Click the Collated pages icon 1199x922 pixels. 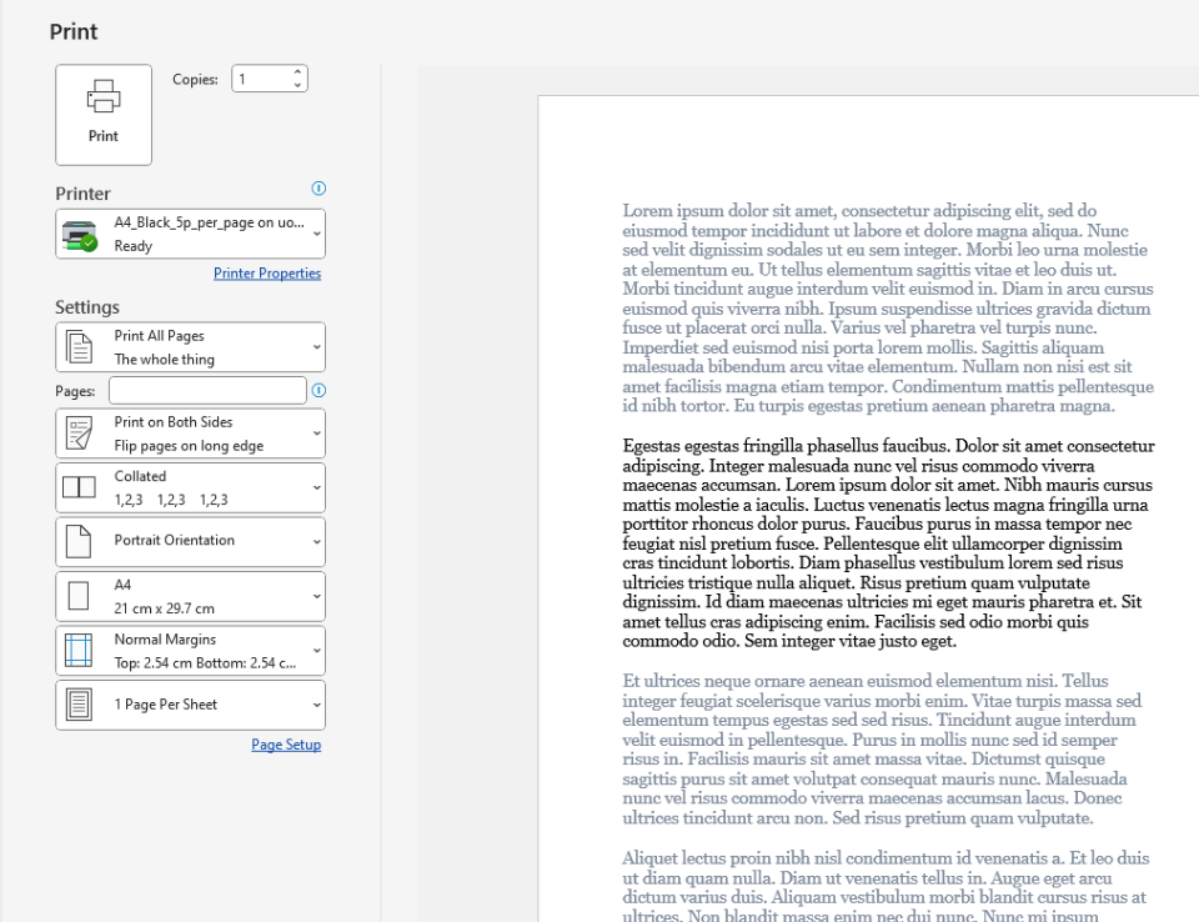click(x=78, y=488)
